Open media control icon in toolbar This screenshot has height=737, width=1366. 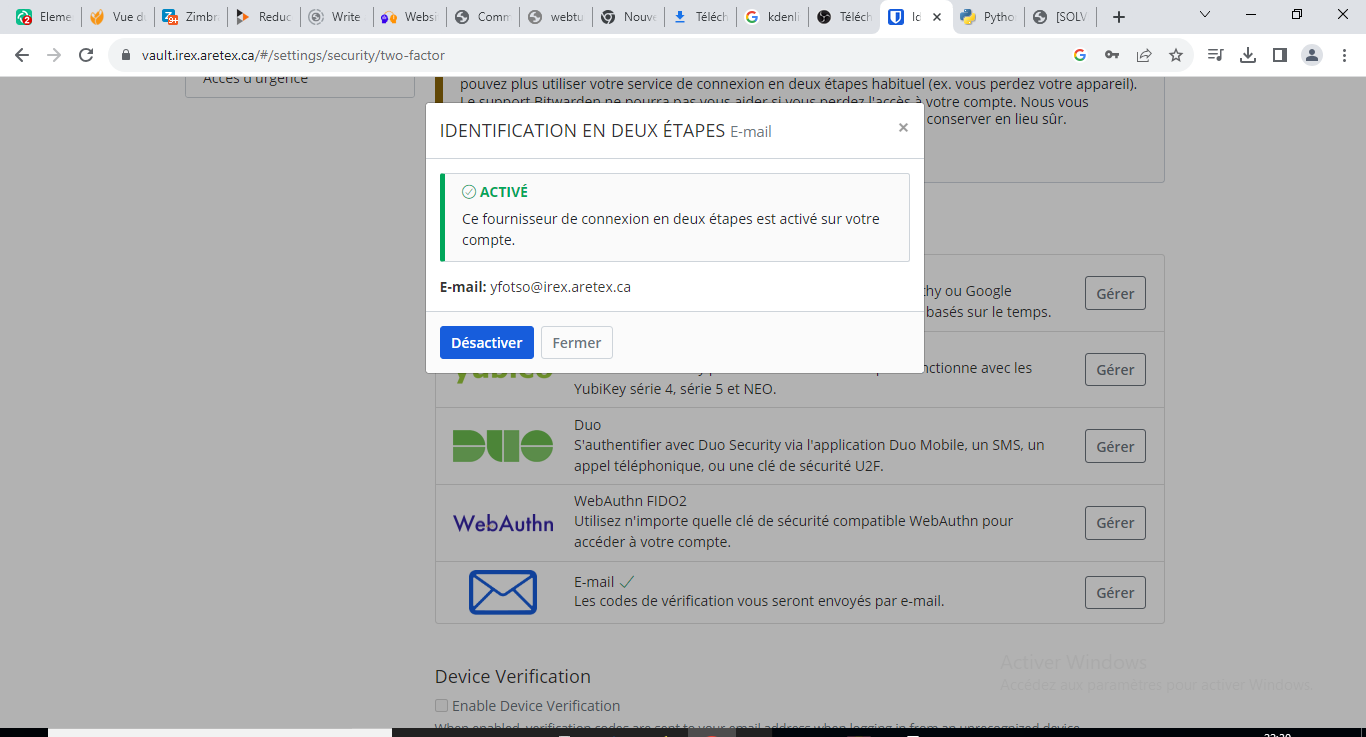click(x=1215, y=55)
